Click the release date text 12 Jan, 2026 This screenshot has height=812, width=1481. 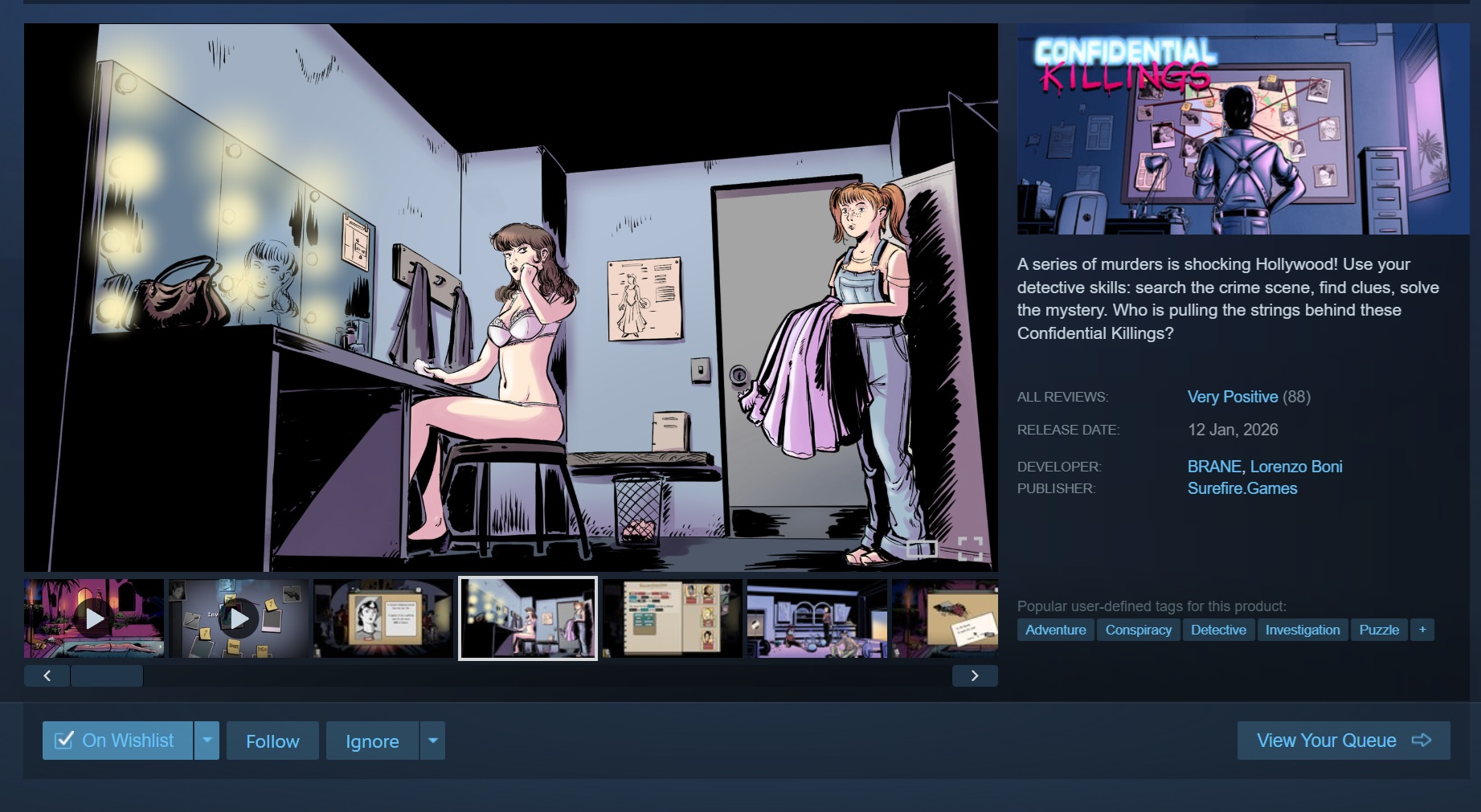[x=1233, y=430]
